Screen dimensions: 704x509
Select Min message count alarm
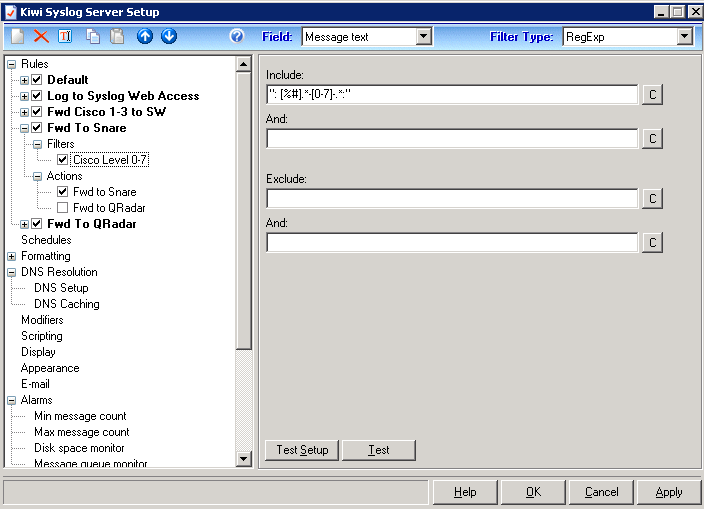pos(80,416)
